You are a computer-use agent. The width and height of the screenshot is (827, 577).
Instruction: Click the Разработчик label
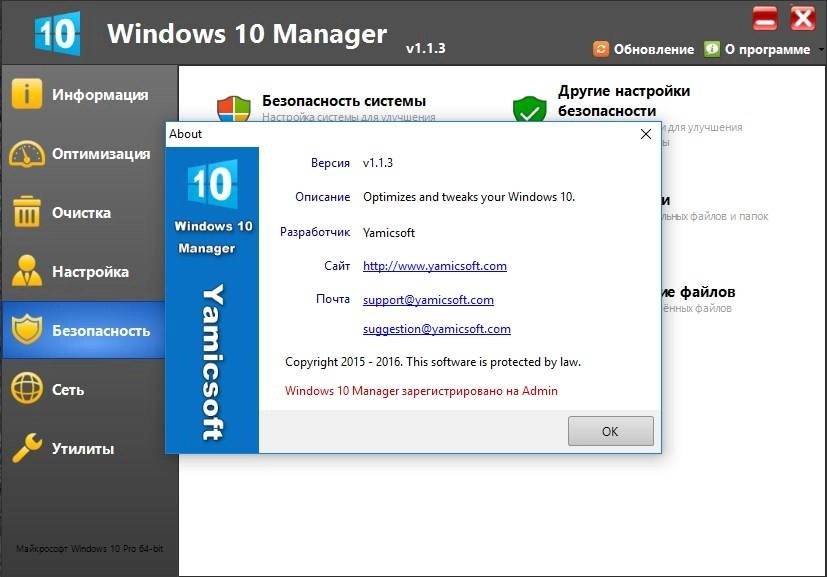315,232
